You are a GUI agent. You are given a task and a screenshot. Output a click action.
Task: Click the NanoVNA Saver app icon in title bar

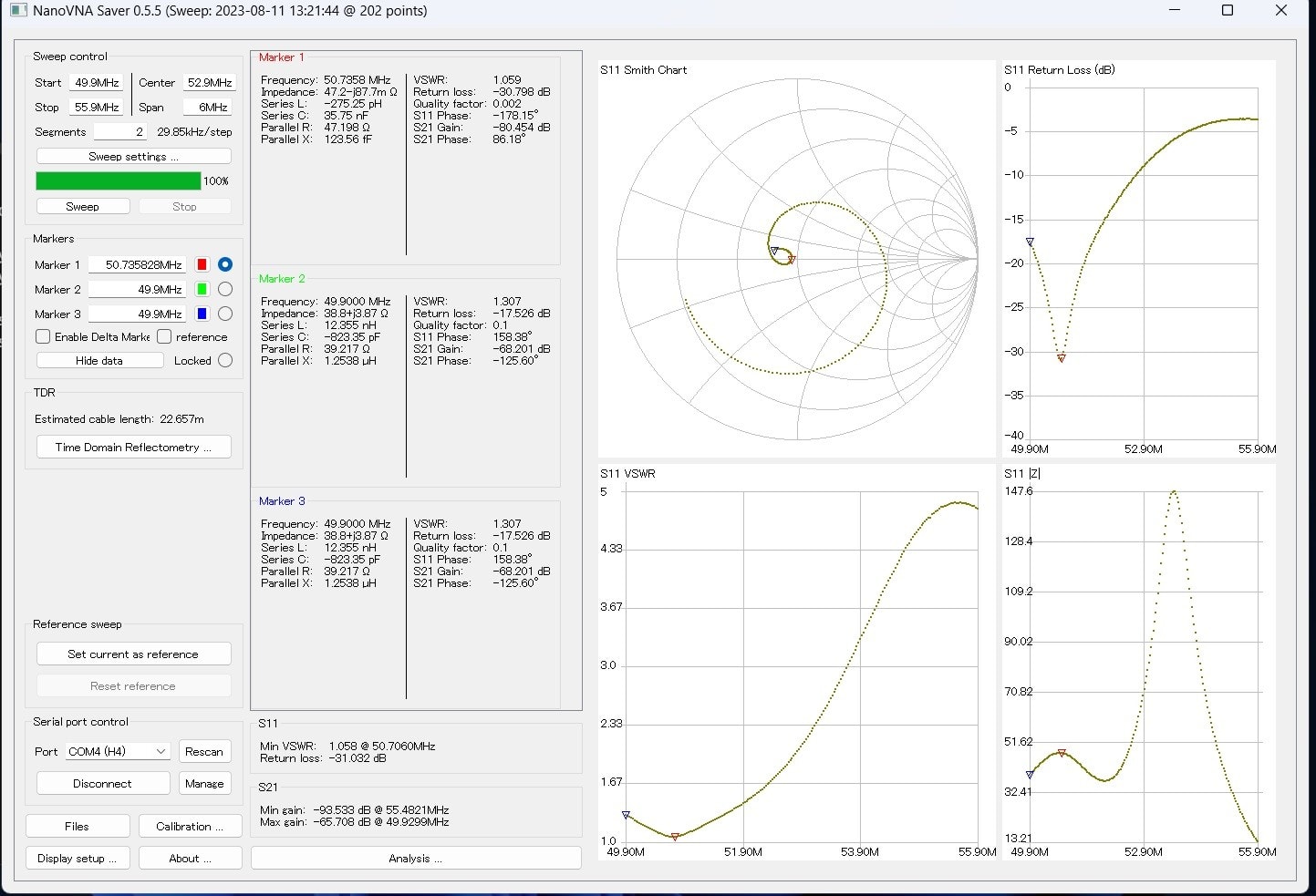18,11
